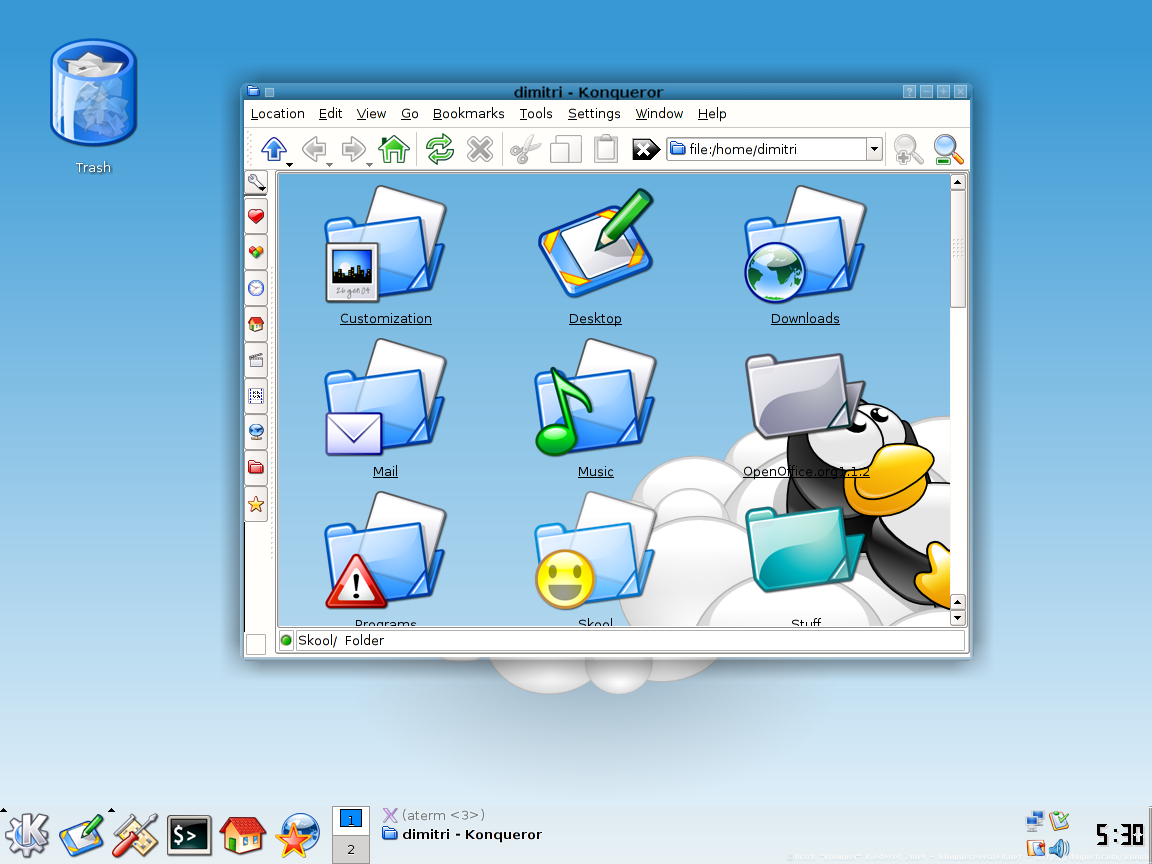The width and height of the screenshot is (1152, 864).
Task: Launch the globe with star panel icon
Action: coord(298,835)
